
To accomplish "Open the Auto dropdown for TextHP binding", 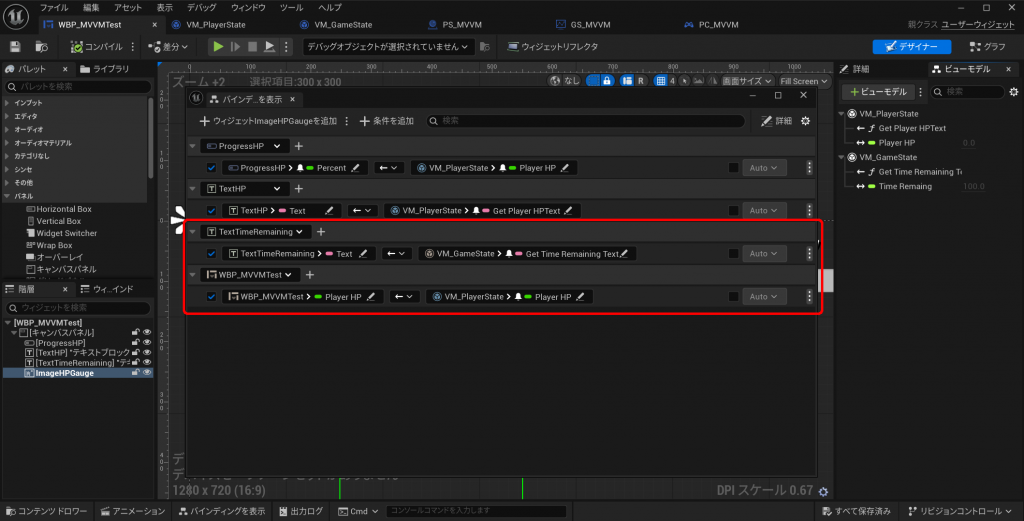I will pyautogui.click(x=763, y=211).
